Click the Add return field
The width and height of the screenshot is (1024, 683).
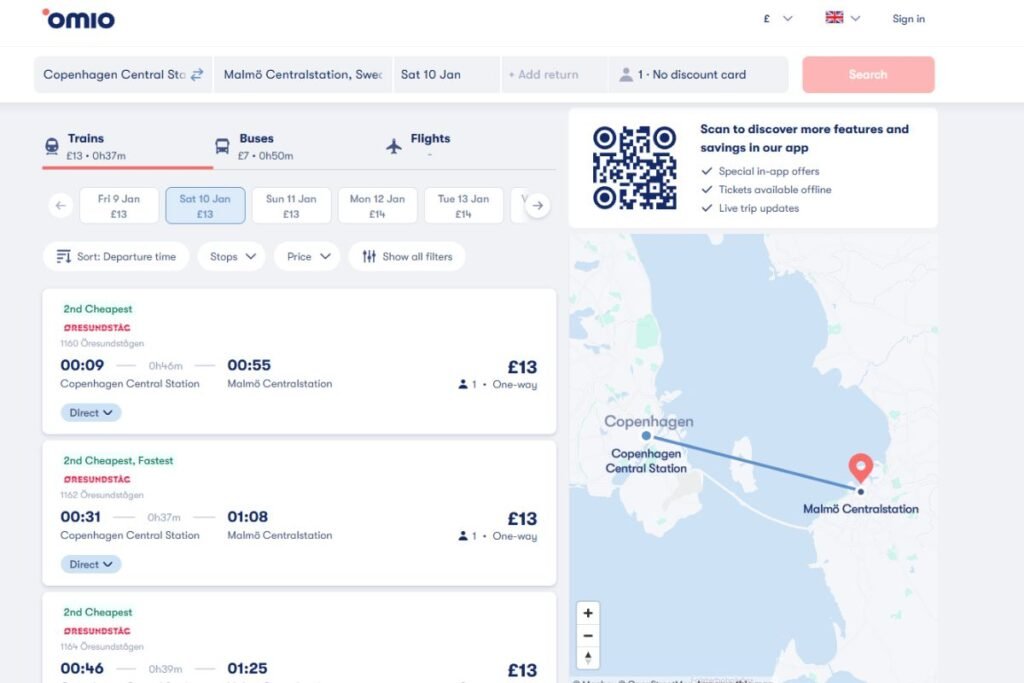coord(553,73)
